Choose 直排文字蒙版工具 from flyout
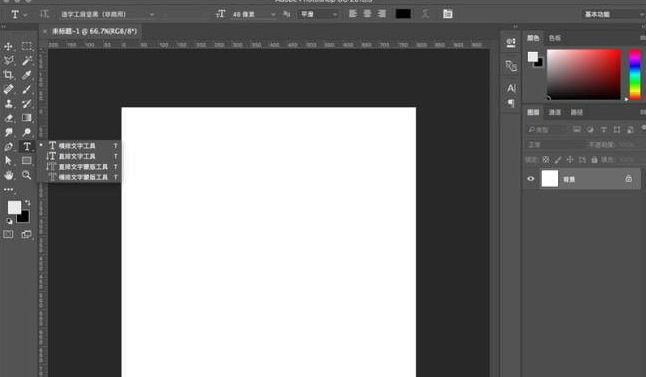 [80, 166]
